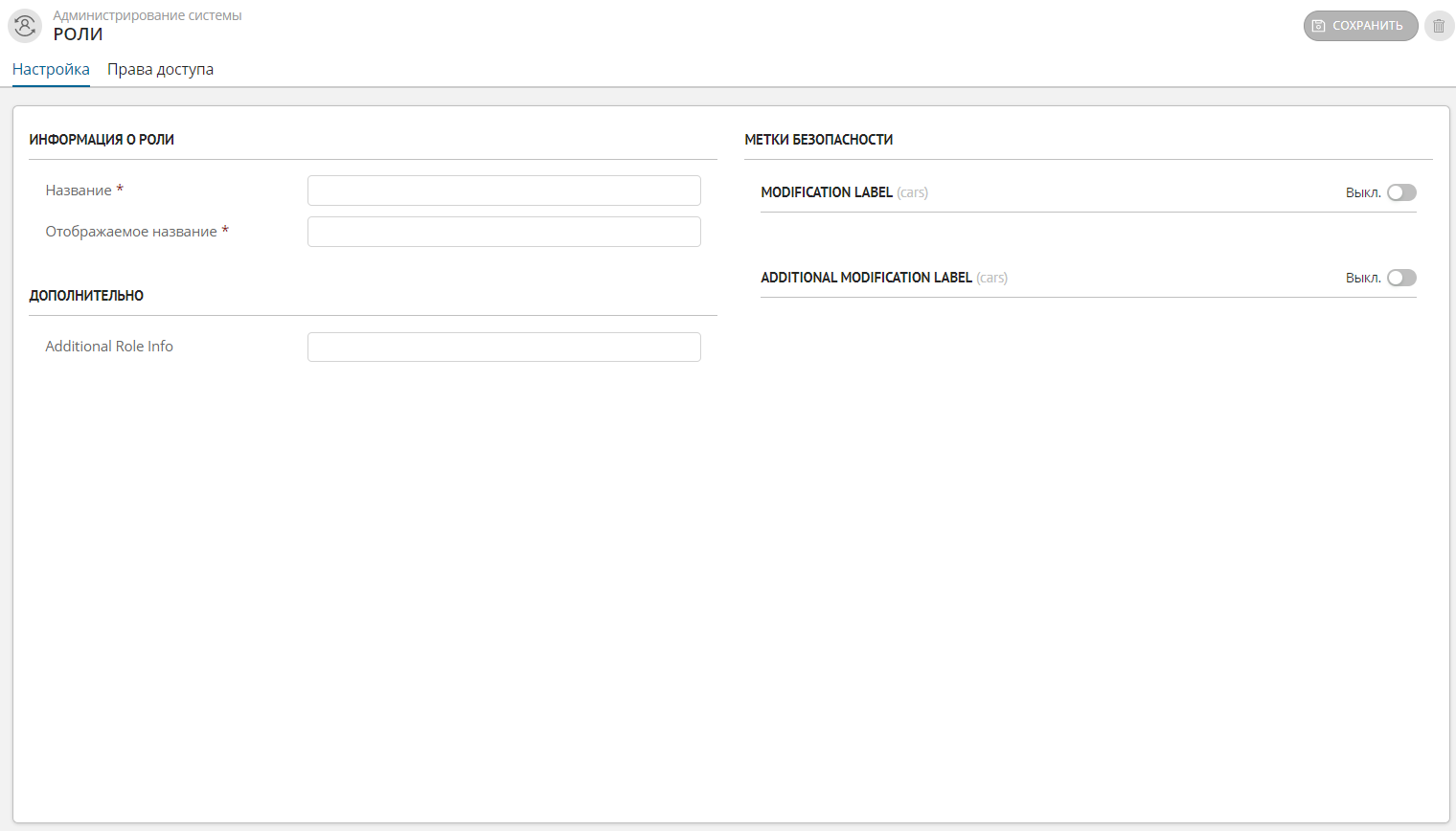Click the Отображаемое название text box
The width and height of the screenshot is (1456, 831).
(x=504, y=232)
